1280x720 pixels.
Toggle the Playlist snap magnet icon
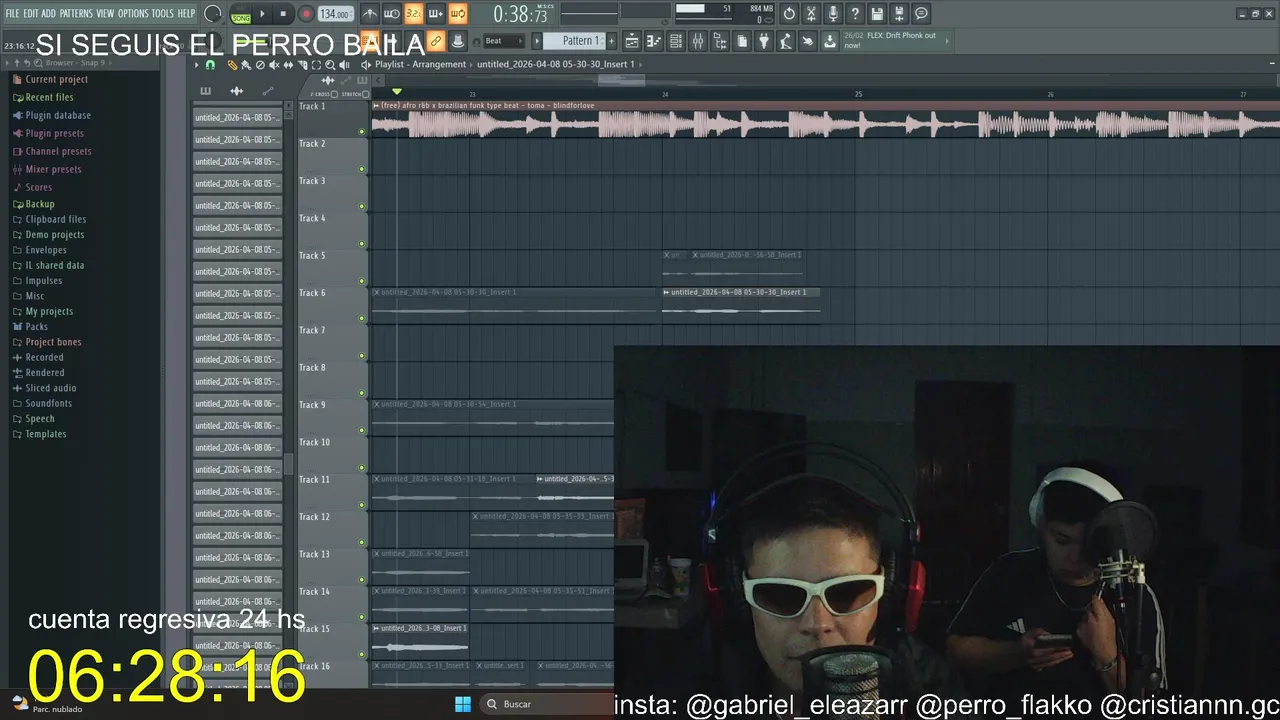click(210, 65)
